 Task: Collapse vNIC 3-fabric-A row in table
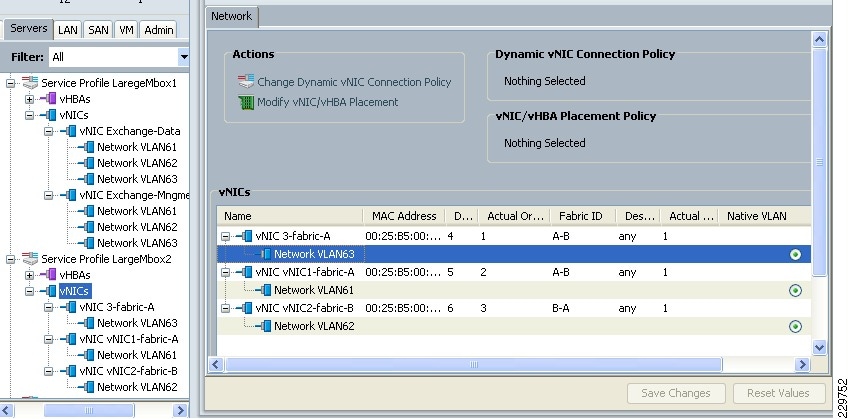click(227, 237)
